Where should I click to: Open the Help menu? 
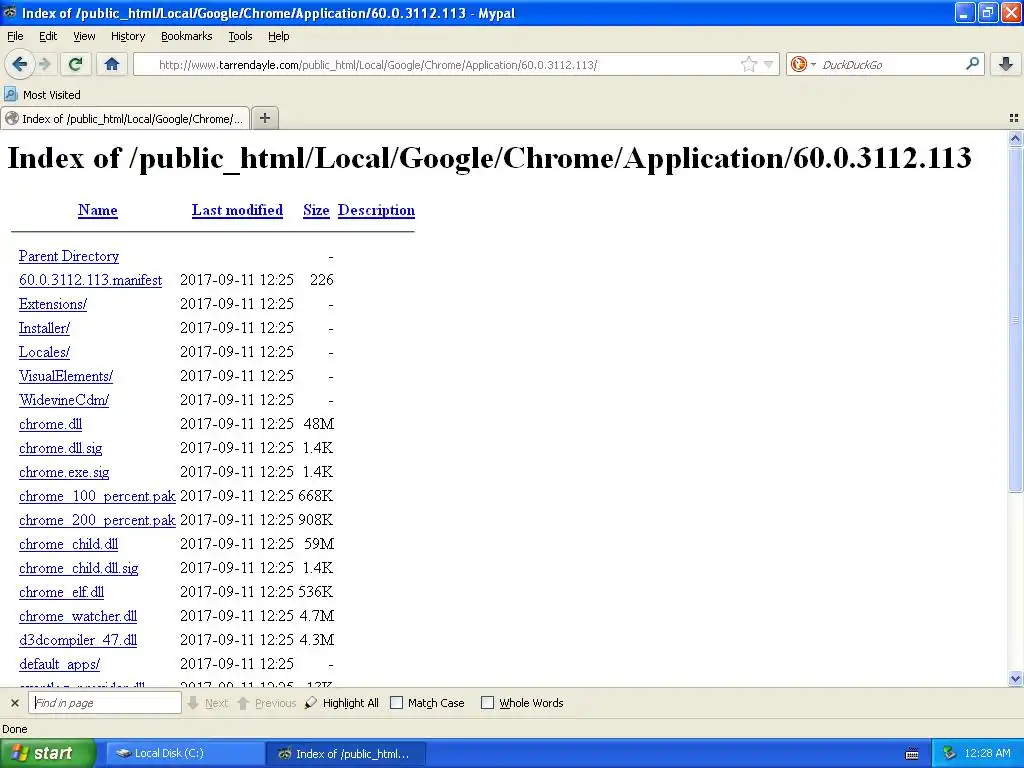(278, 36)
